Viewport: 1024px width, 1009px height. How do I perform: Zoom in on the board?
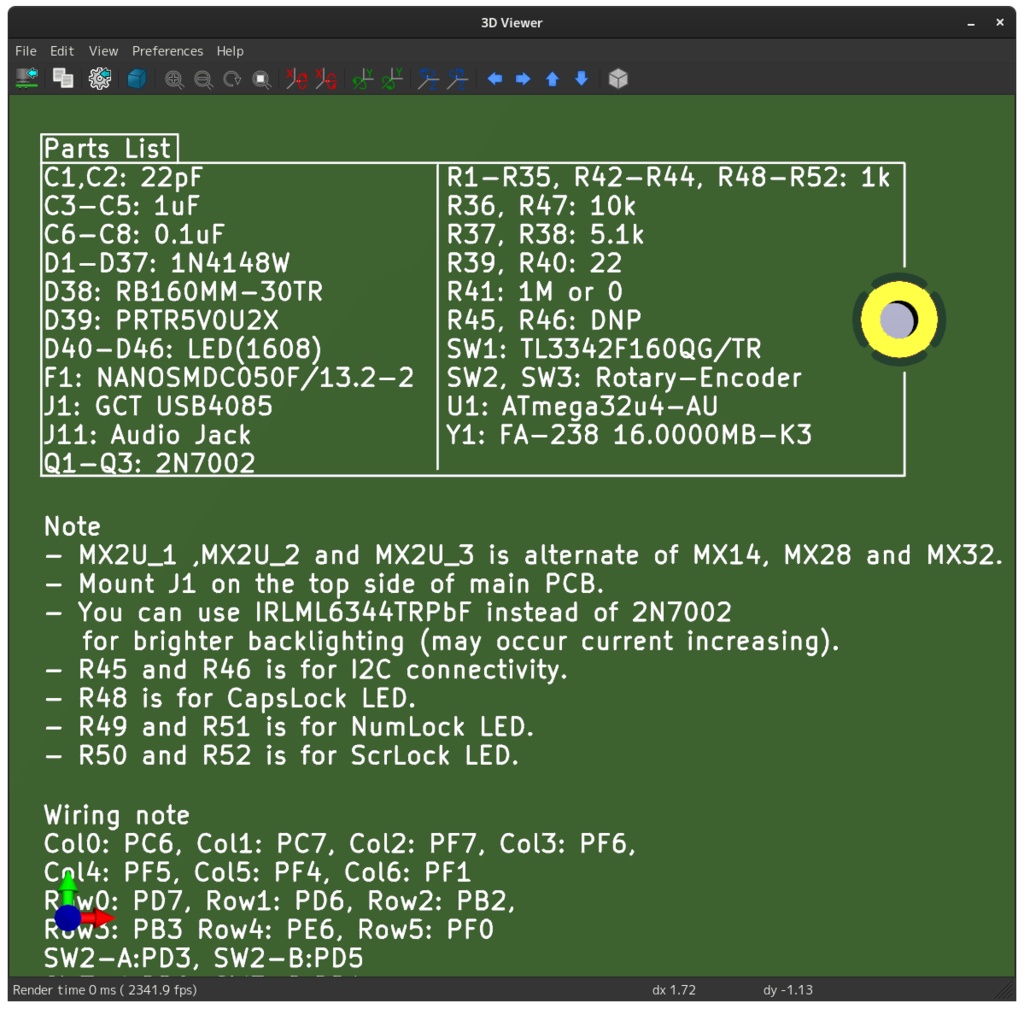click(x=174, y=79)
